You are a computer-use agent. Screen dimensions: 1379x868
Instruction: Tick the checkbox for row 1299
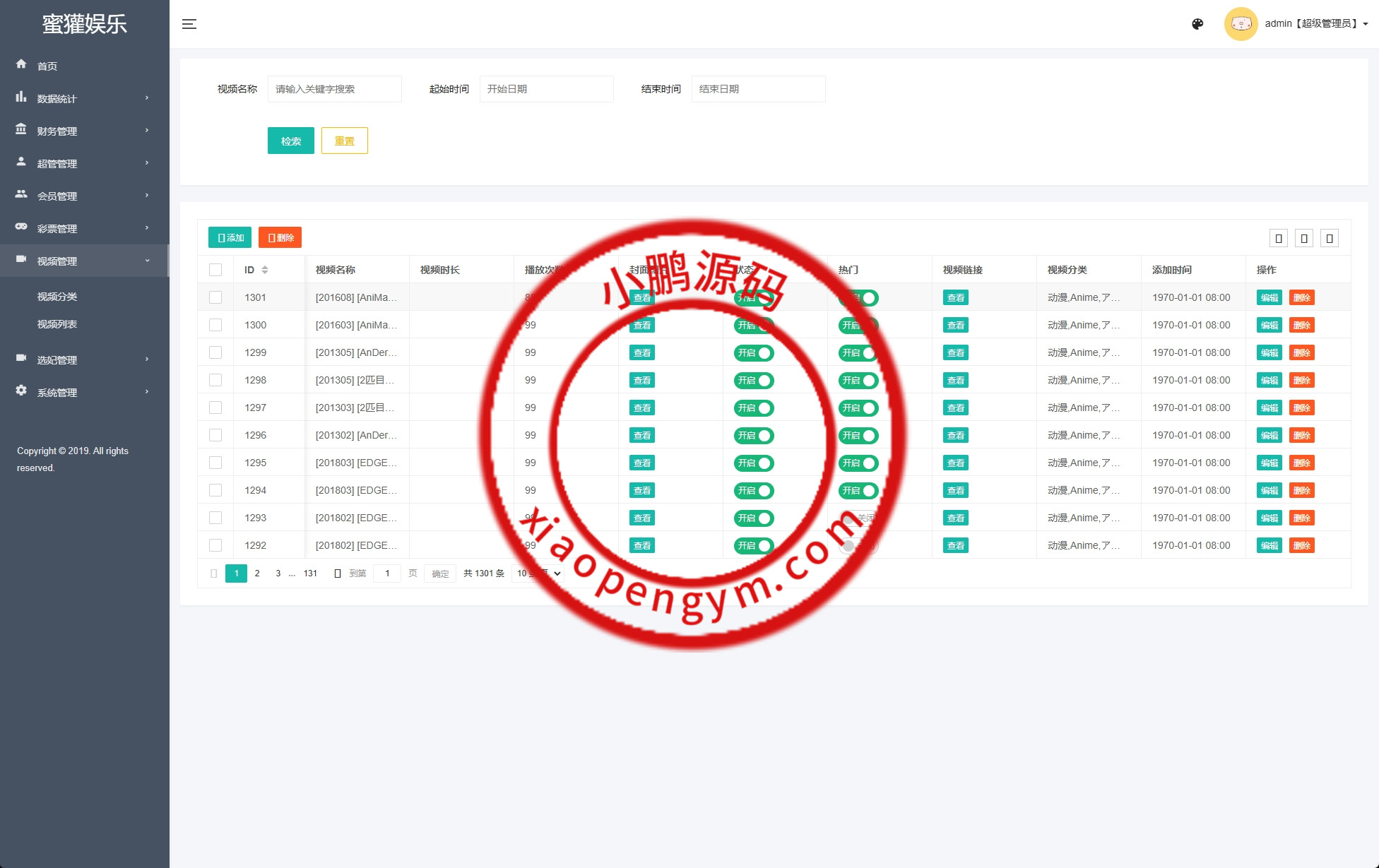(215, 352)
